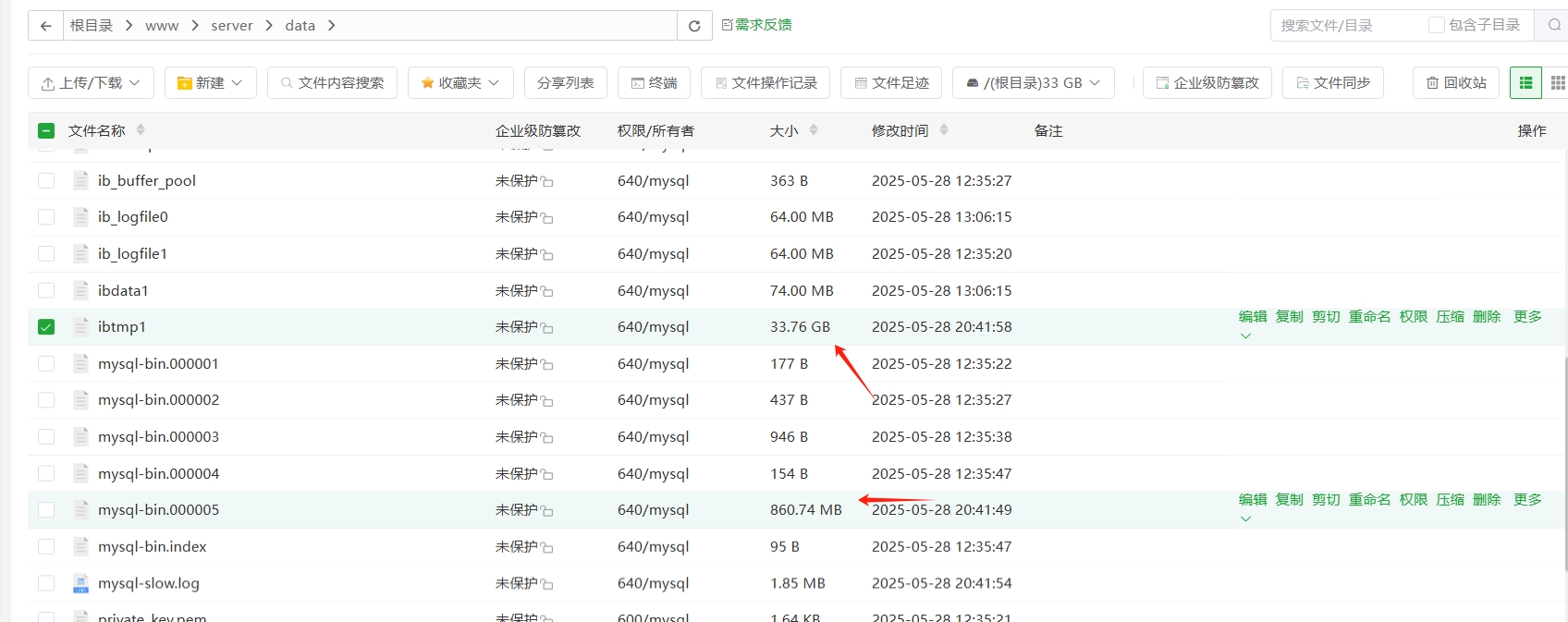Screen dimensions: 1568x622
Task: Expand the path chevron after www
Action: click(195, 26)
